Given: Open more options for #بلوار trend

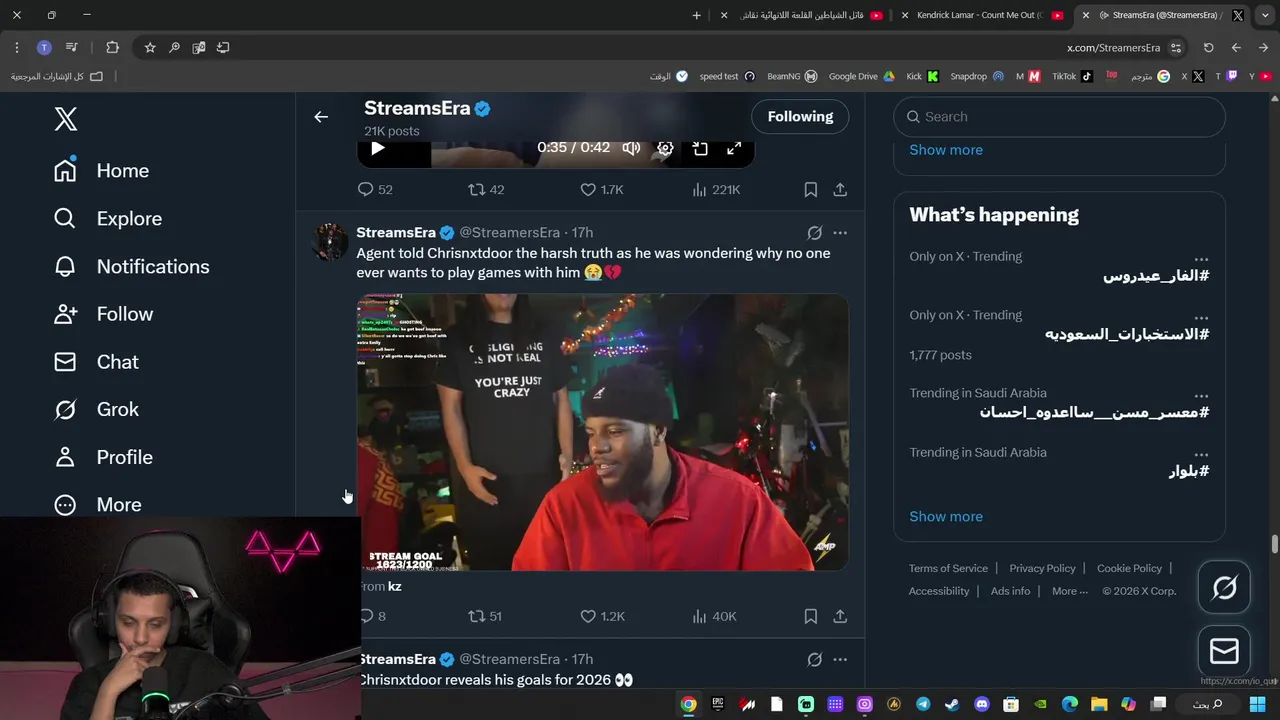Looking at the screenshot, I should pyautogui.click(x=1201, y=454).
